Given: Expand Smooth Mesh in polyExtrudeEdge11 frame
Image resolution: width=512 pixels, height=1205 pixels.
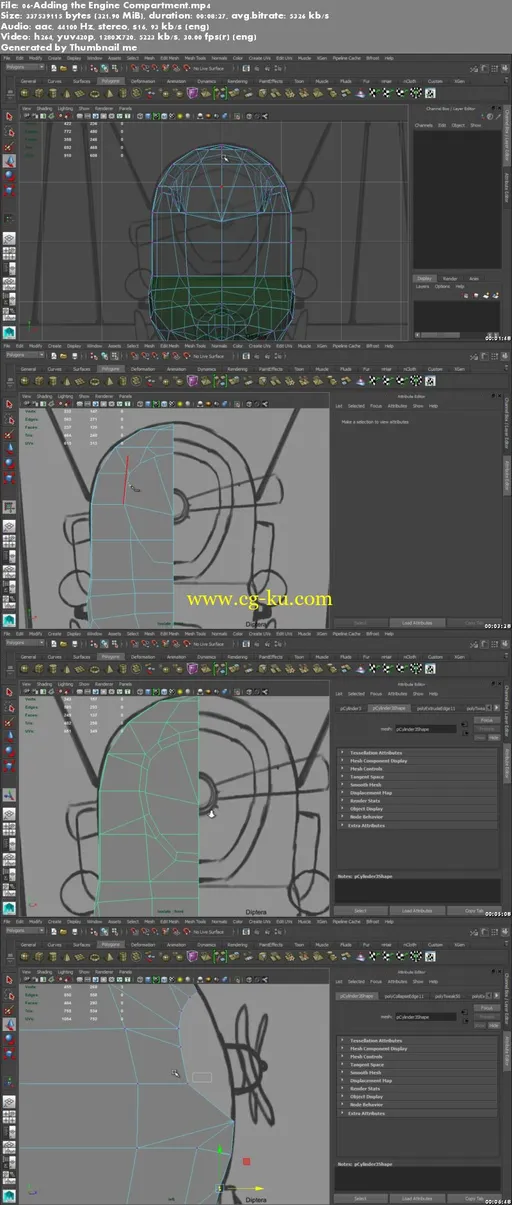Looking at the screenshot, I should pyautogui.click(x=418, y=784).
